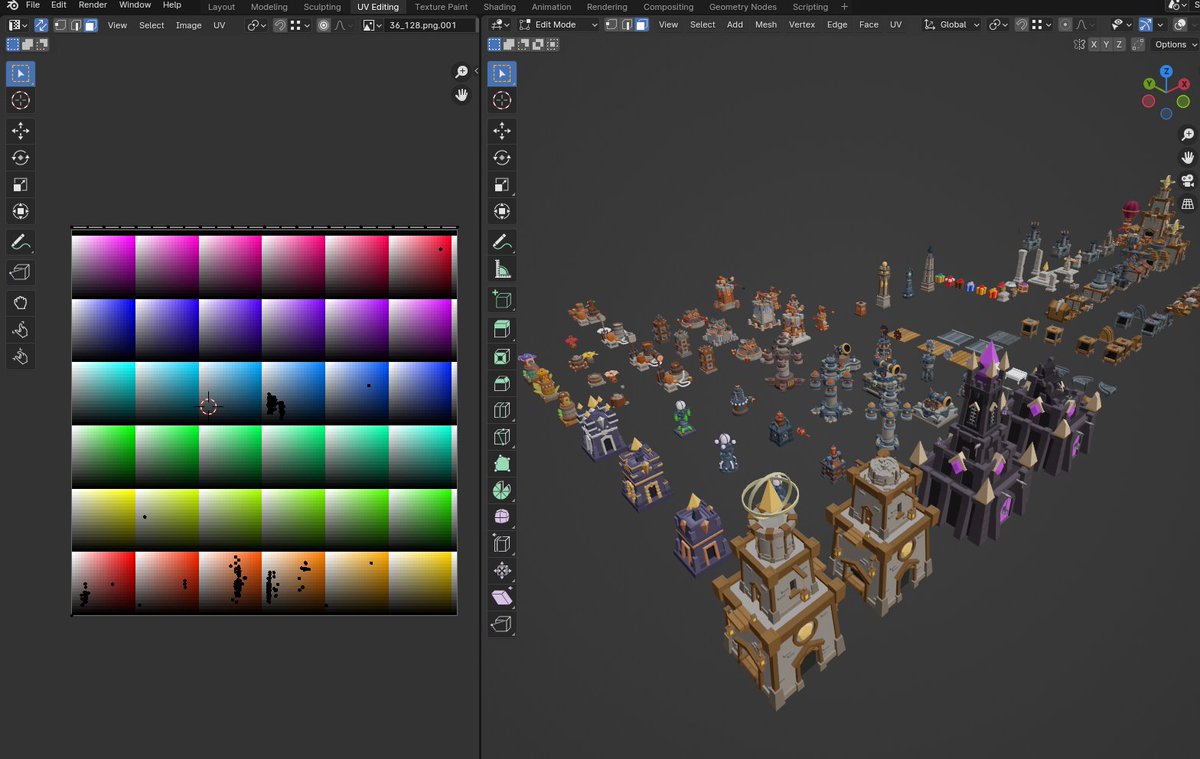Switch to perspective/orthographic view with the grid icon

point(1188,204)
